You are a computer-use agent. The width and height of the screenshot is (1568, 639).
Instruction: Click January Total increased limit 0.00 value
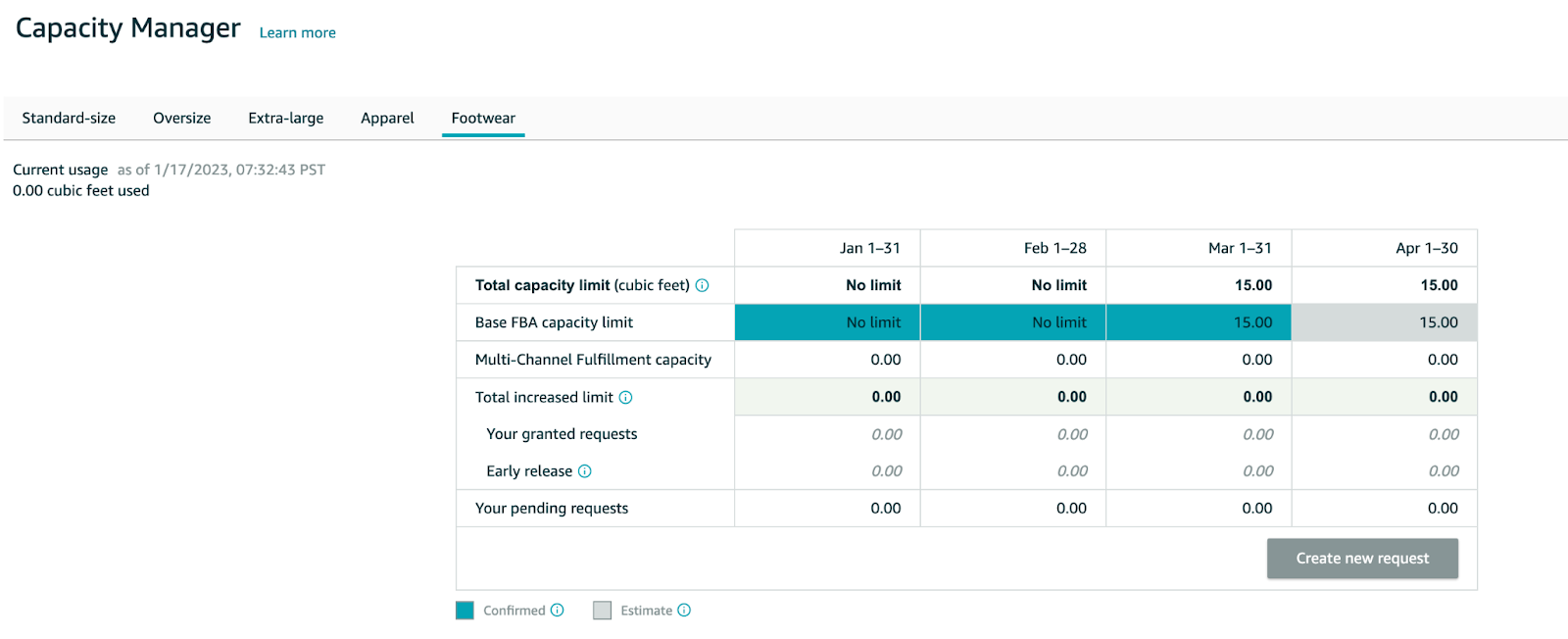[886, 397]
